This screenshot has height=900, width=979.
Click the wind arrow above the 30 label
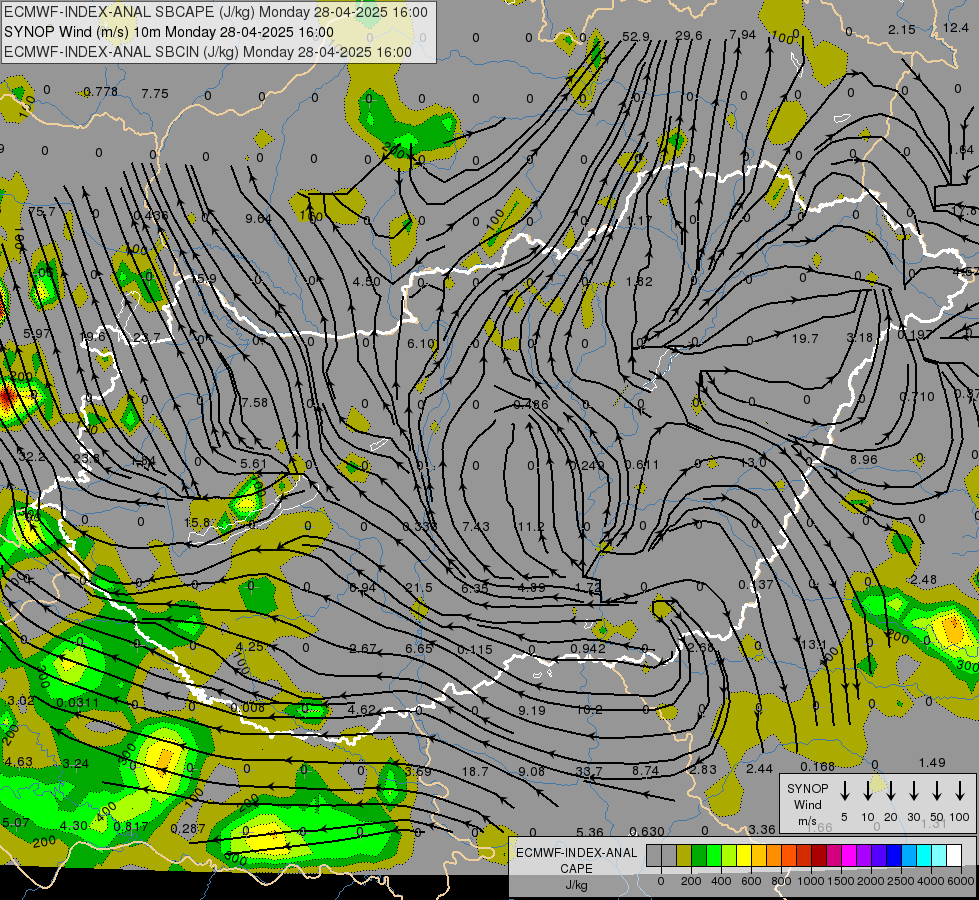914,791
